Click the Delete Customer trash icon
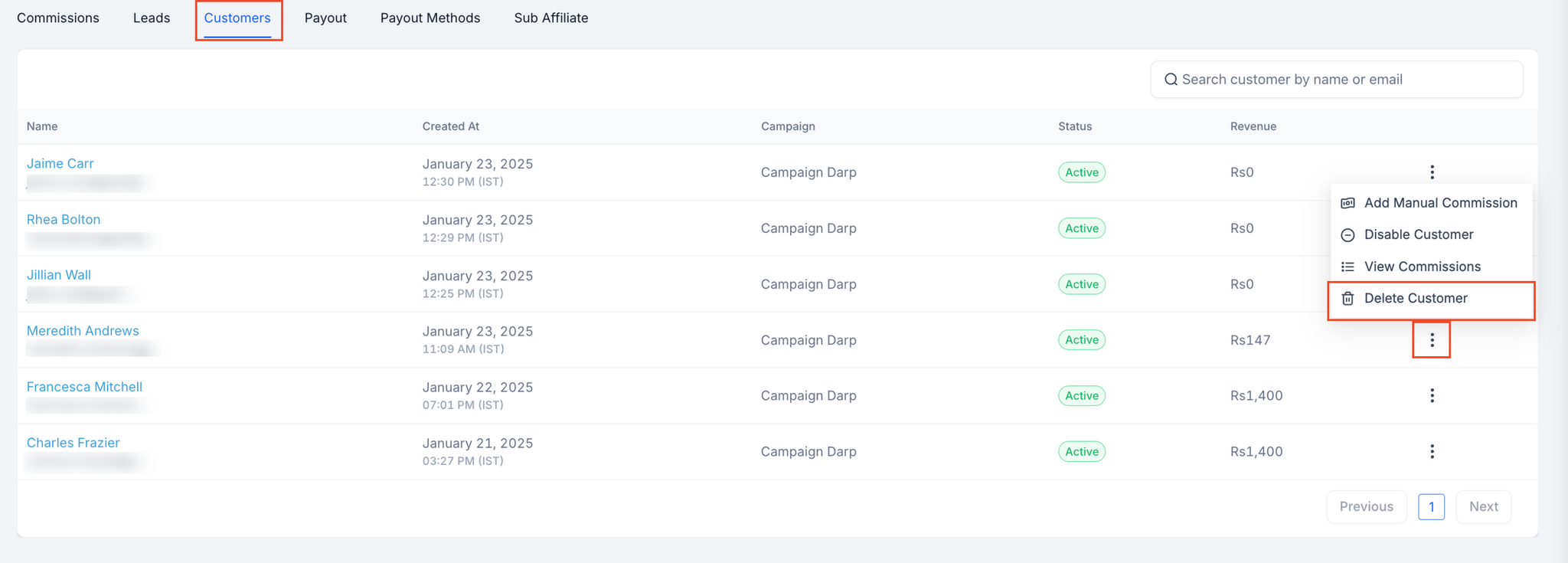 click(1348, 299)
